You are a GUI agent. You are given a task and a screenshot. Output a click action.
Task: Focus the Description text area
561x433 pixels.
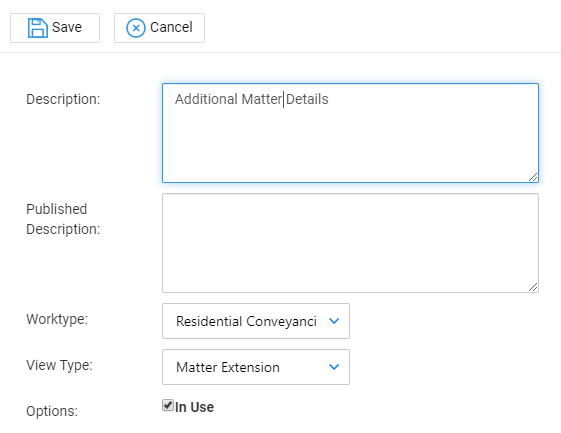(350, 133)
